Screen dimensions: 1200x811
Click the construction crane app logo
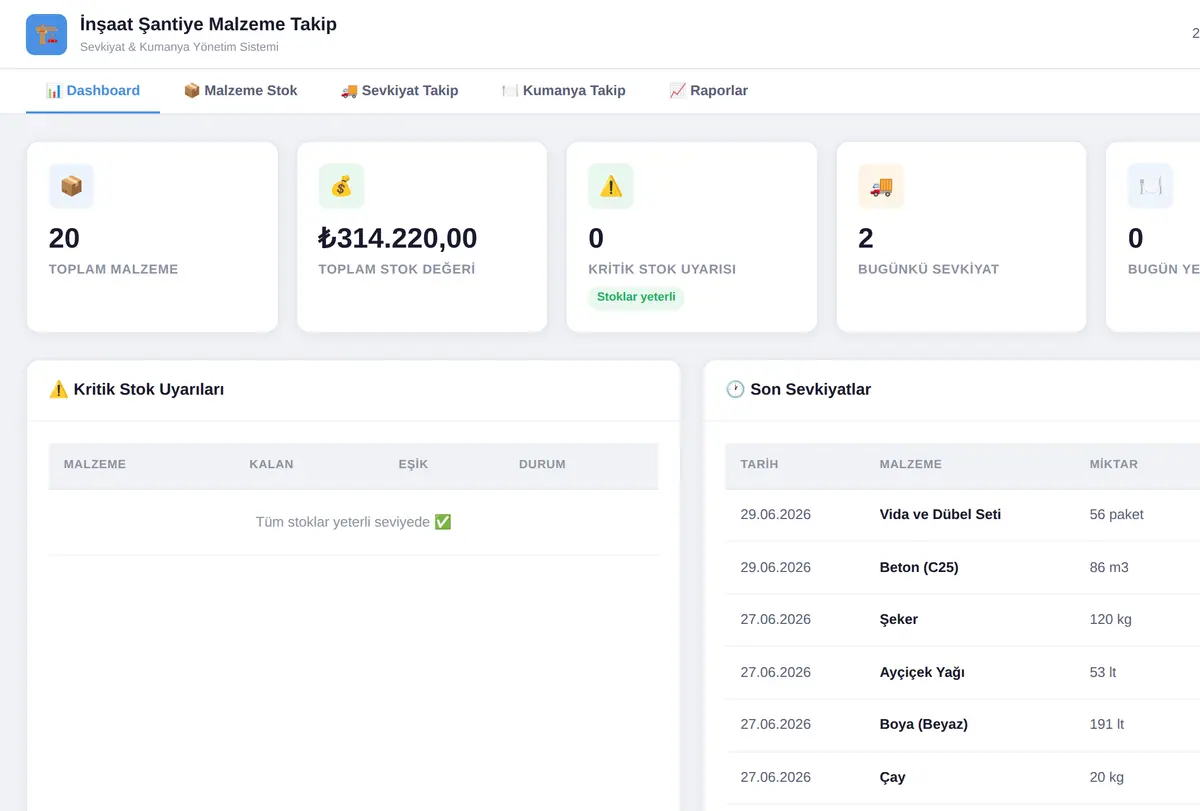tap(46, 34)
